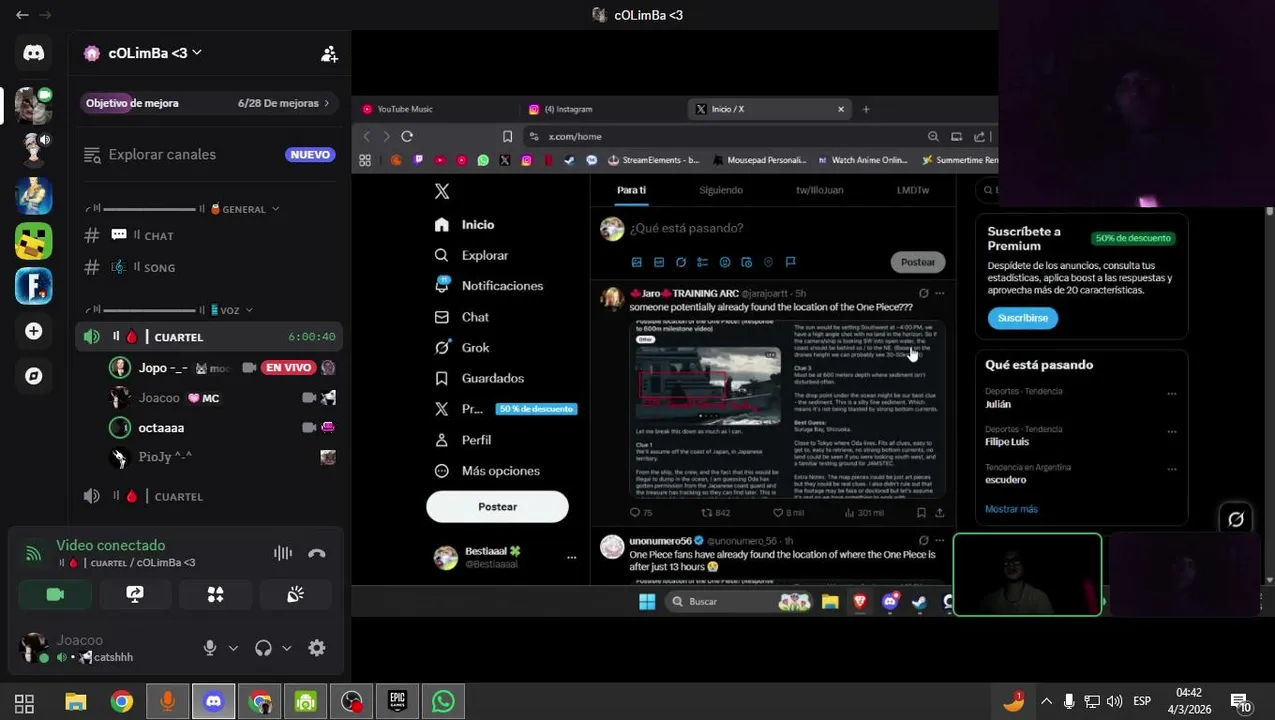Screen dimensions: 1275x720
Task: Open the Windows notification center icon
Action: 1240,703
